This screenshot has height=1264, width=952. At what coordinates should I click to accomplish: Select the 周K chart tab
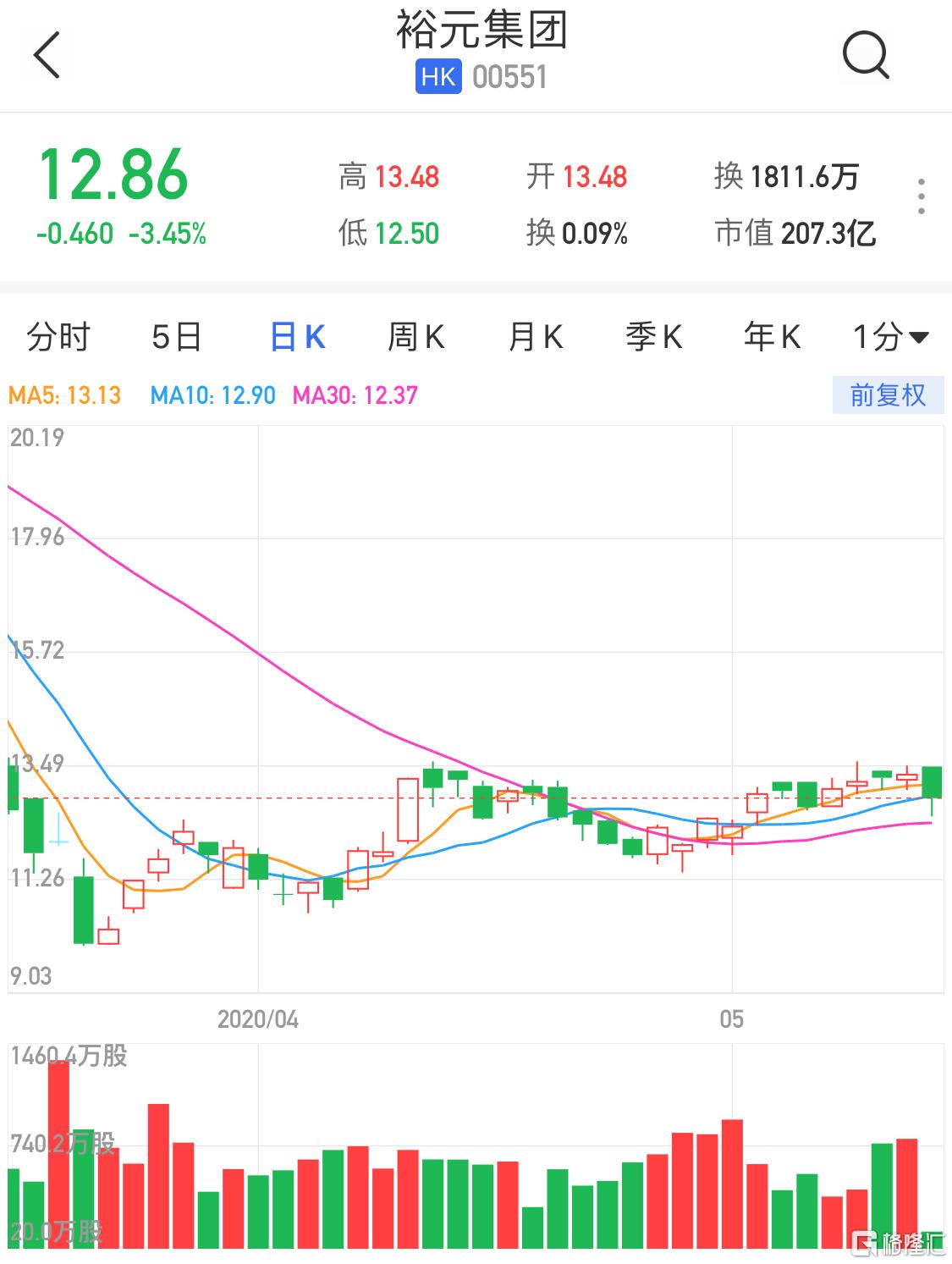pos(415,337)
